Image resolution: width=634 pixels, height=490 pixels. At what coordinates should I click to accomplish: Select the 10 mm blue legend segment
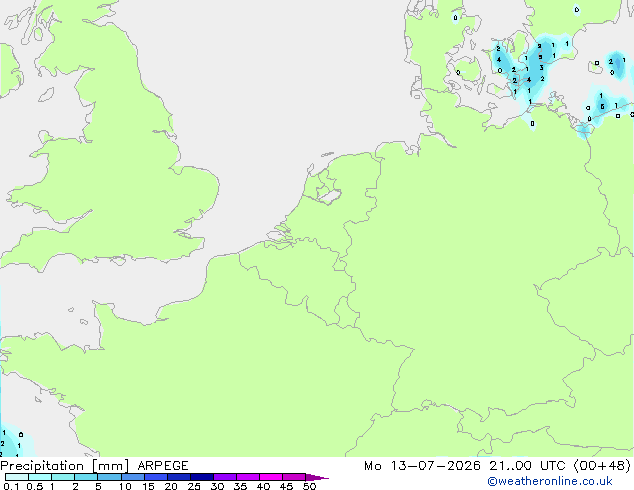coord(133,477)
